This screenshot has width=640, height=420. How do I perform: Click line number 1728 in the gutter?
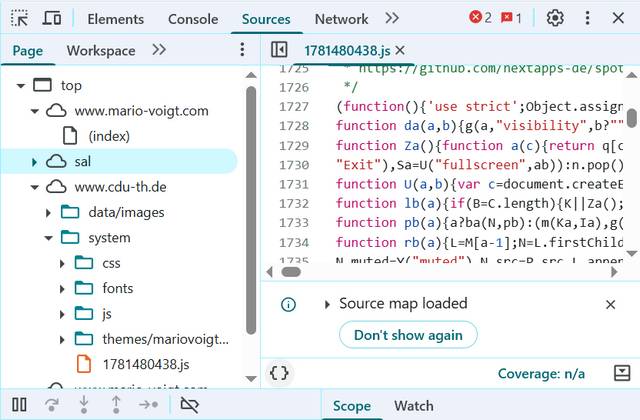click(x=294, y=126)
